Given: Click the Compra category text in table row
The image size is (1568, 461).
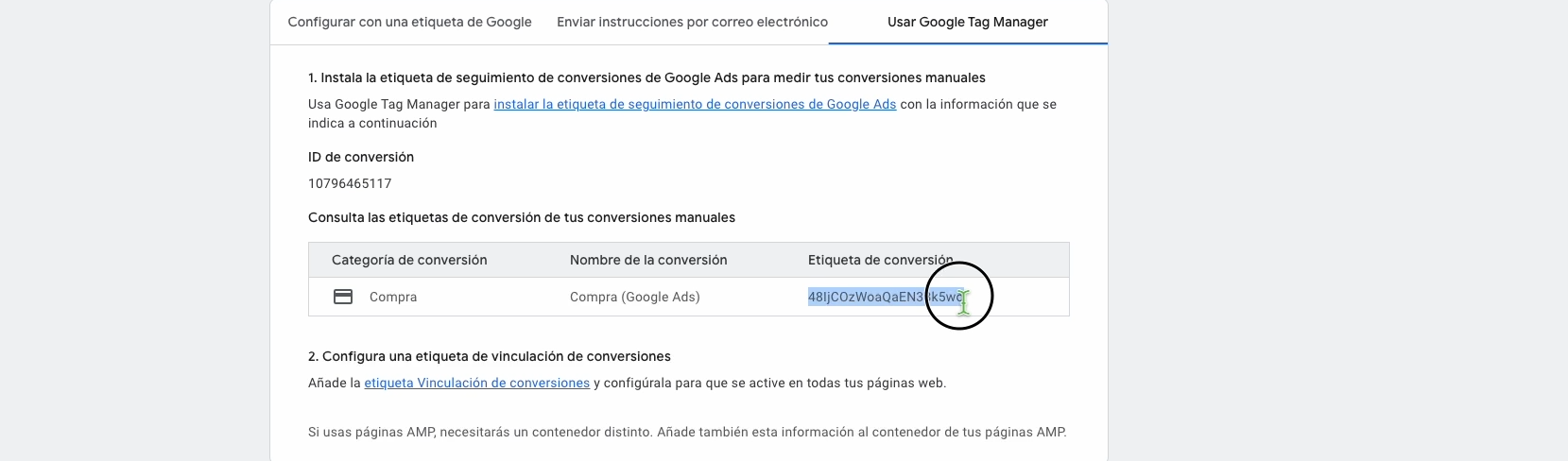Looking at the screenshot, I should click(x=393, y=297).
